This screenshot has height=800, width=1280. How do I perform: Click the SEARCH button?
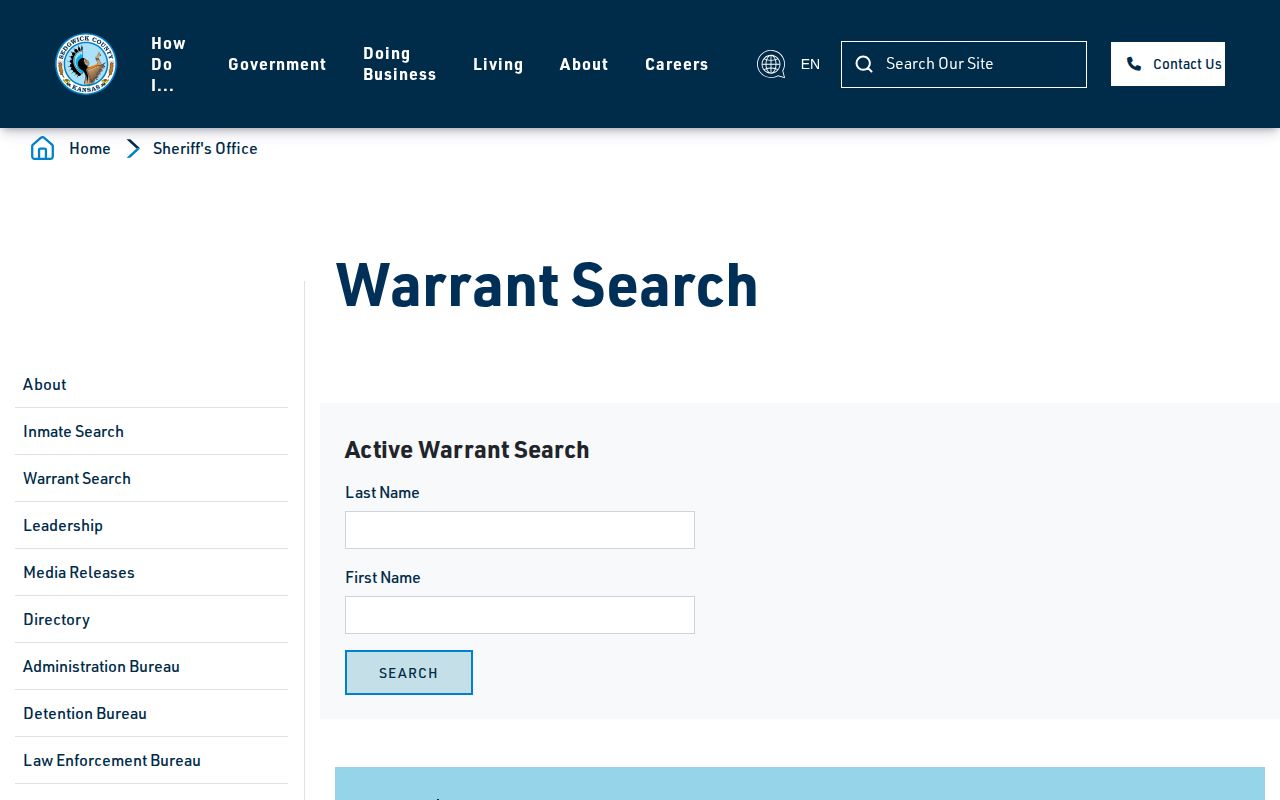(x=409, y=673)
